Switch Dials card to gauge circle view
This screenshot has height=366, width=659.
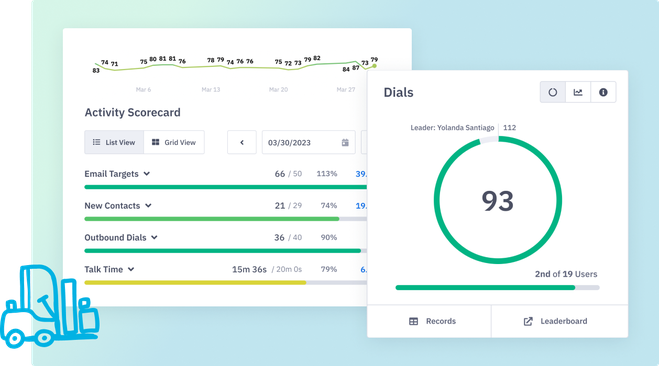tap(552, 92)
